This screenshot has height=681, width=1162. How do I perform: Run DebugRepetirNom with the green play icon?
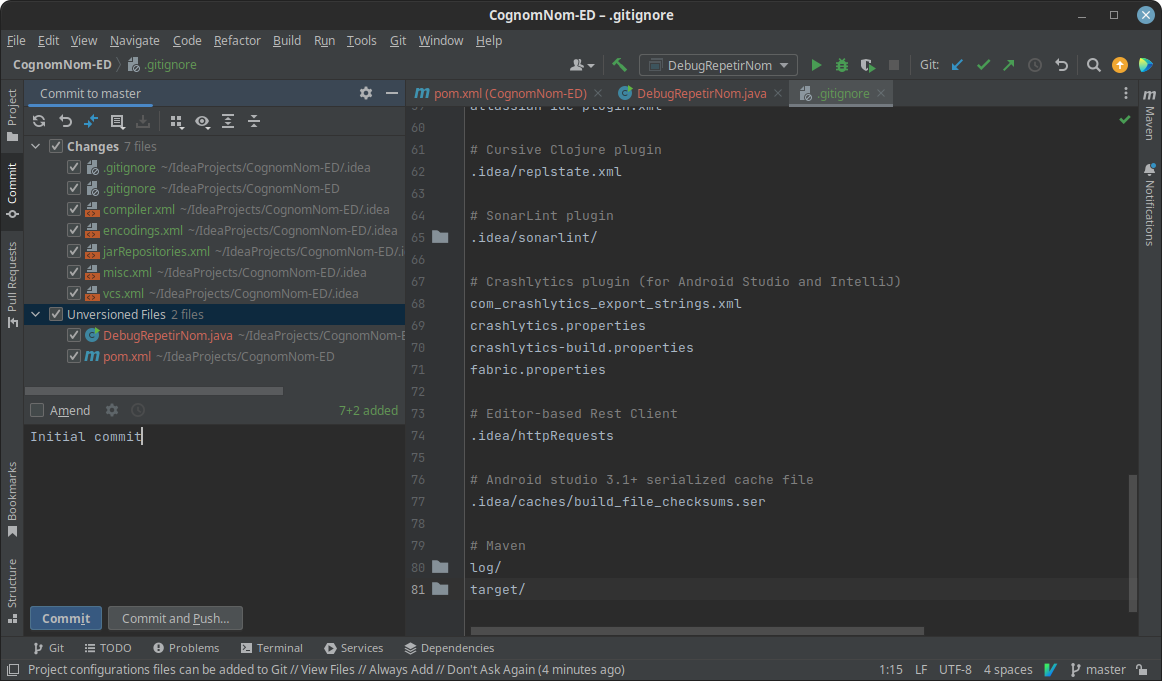point(816,65)
